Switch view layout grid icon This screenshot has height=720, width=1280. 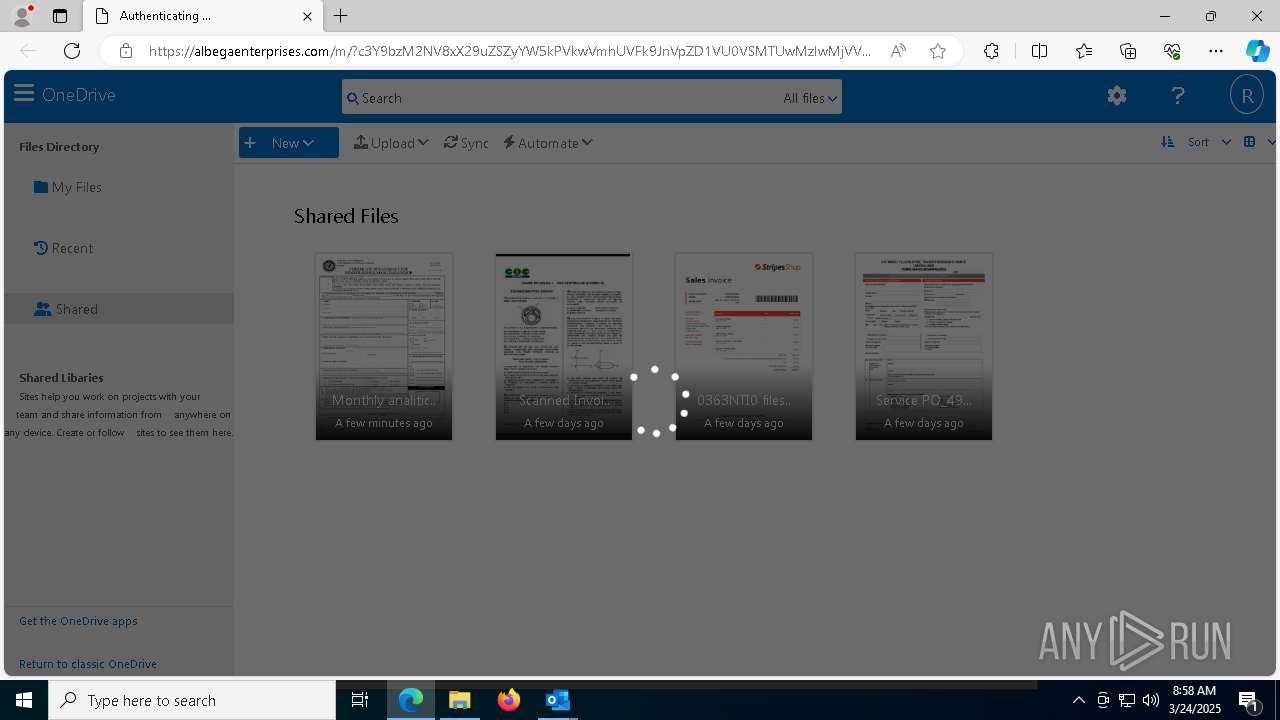[1249, 142]
